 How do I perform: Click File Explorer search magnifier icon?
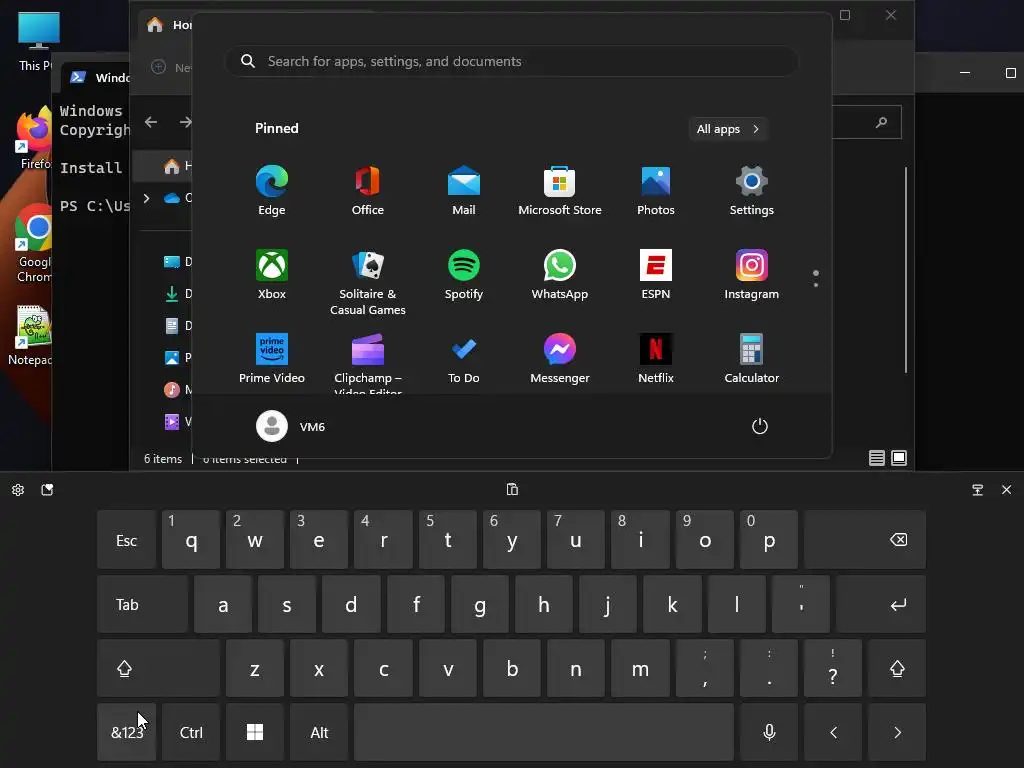click(881, 122)
